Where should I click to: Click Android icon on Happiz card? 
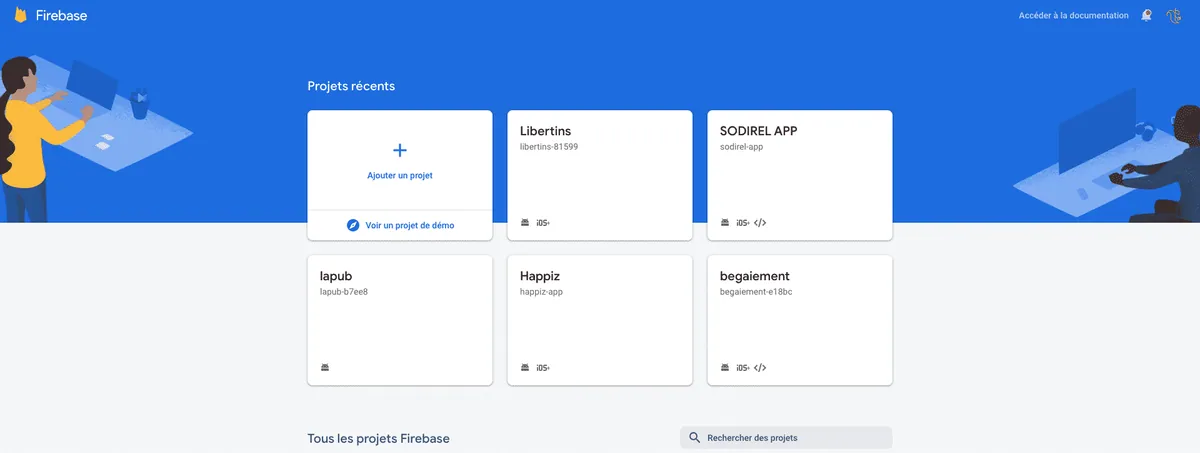pyautogui.click(x=525, y=367)
